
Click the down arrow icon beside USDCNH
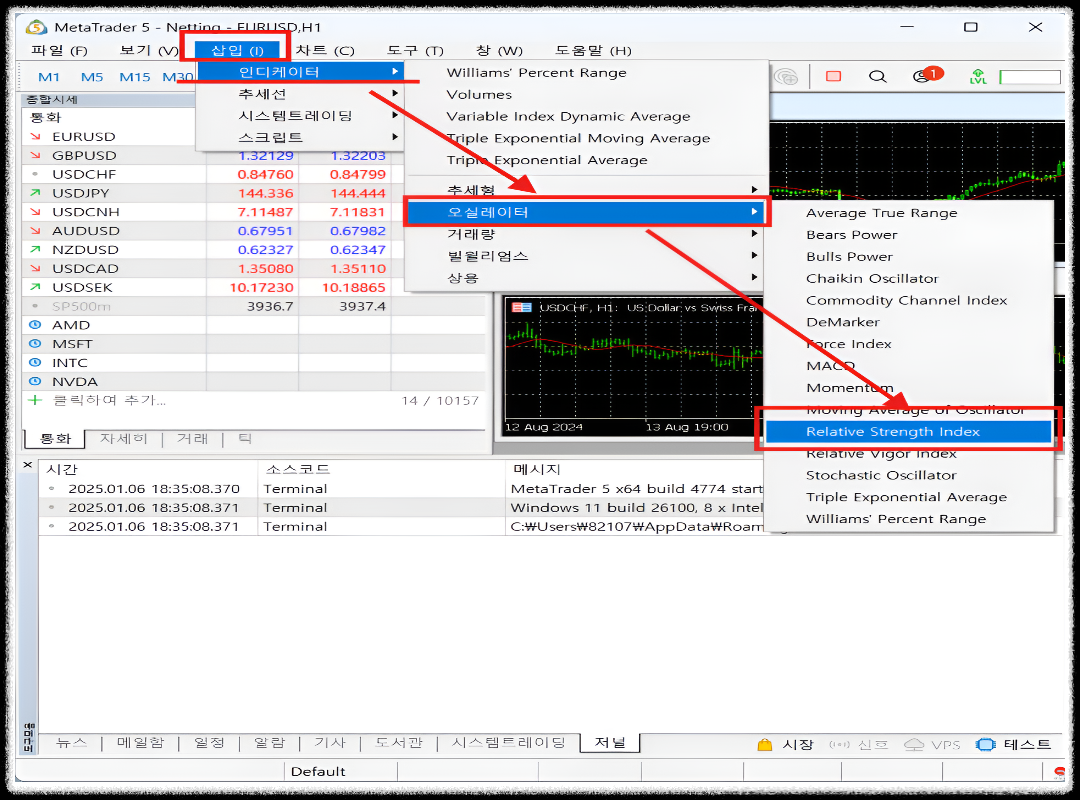(35, 212)
